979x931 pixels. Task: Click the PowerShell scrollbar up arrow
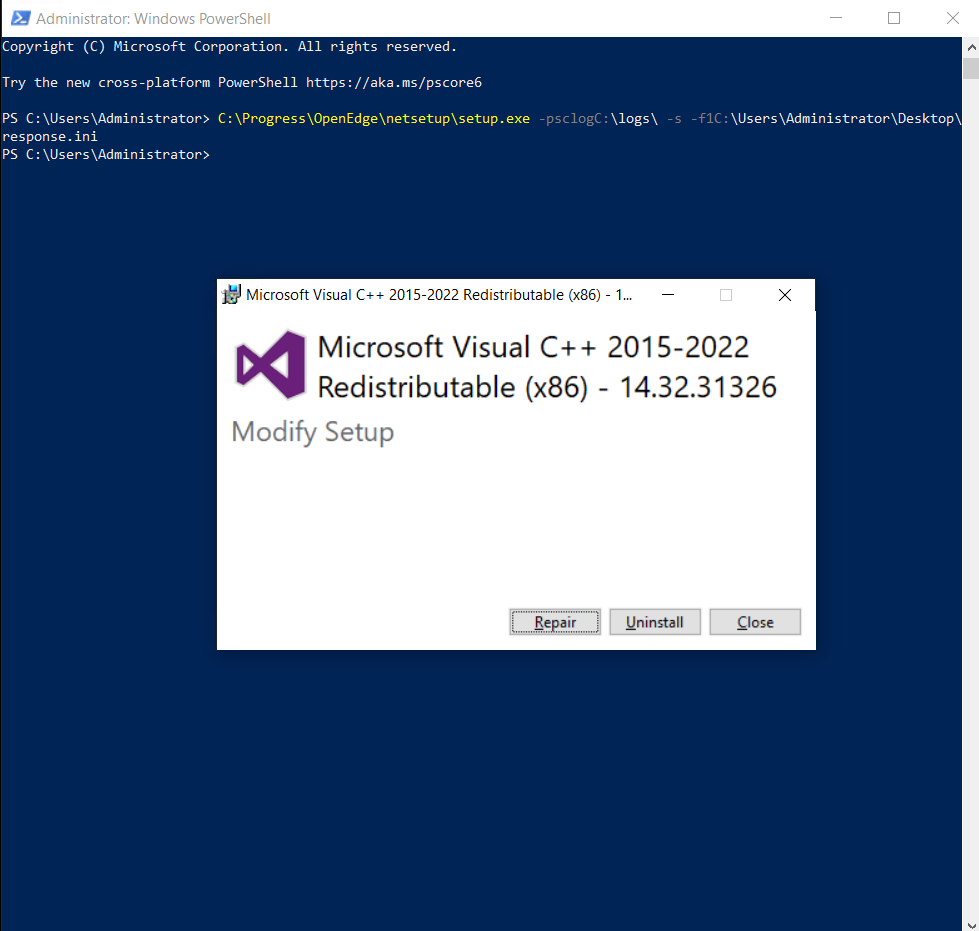pos(971,47)
